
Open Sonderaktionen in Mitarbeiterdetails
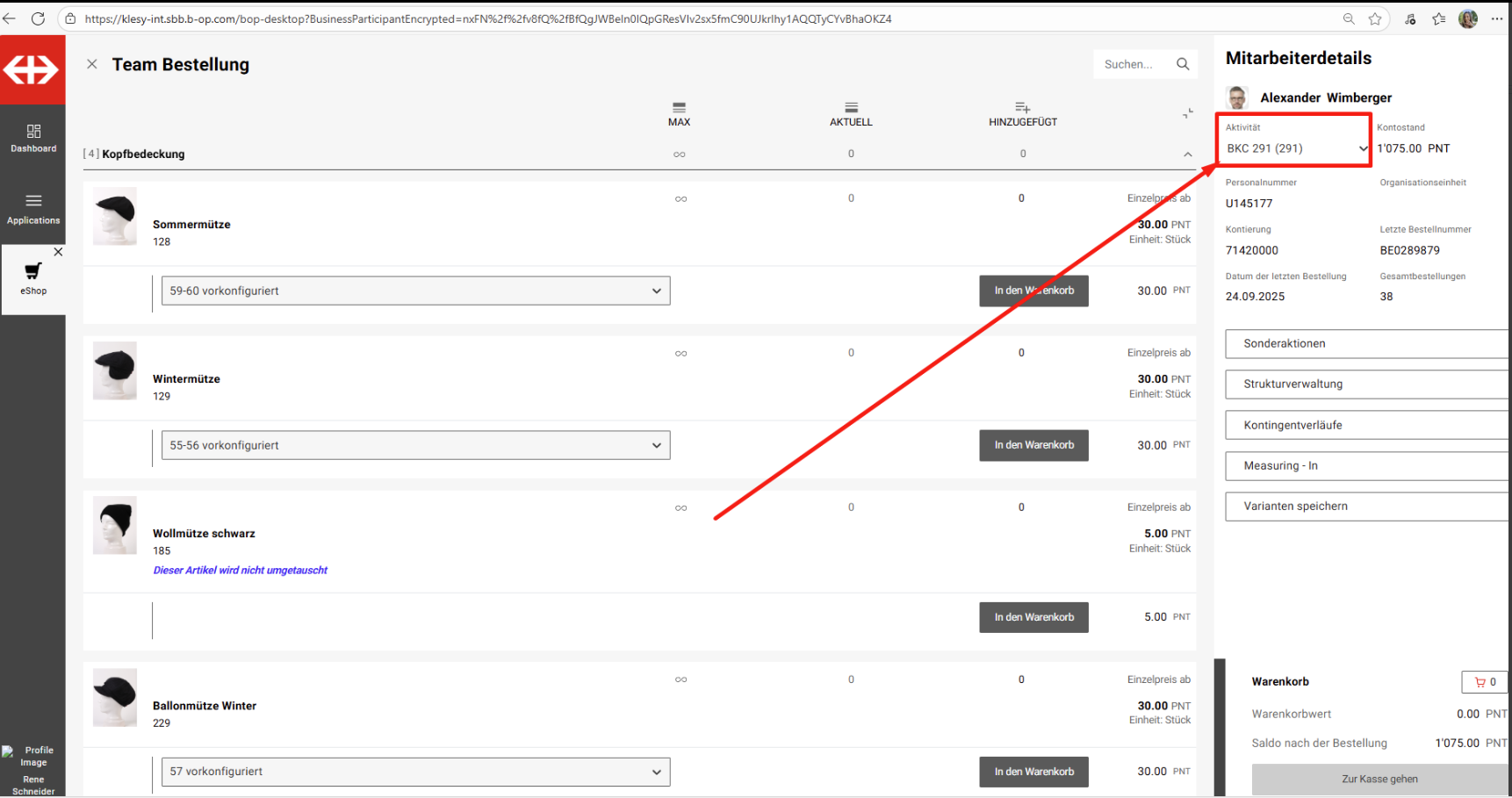pos(1365,343)
